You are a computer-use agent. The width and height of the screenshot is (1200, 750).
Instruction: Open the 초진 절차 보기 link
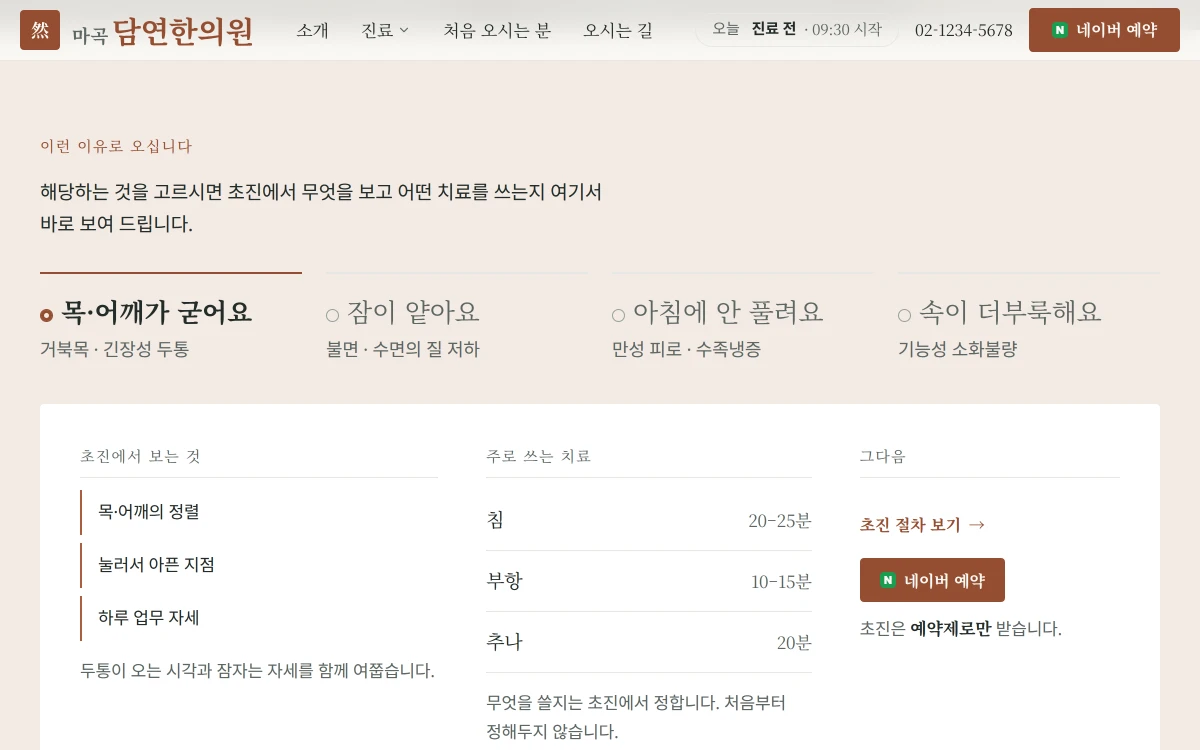[923, 525]
